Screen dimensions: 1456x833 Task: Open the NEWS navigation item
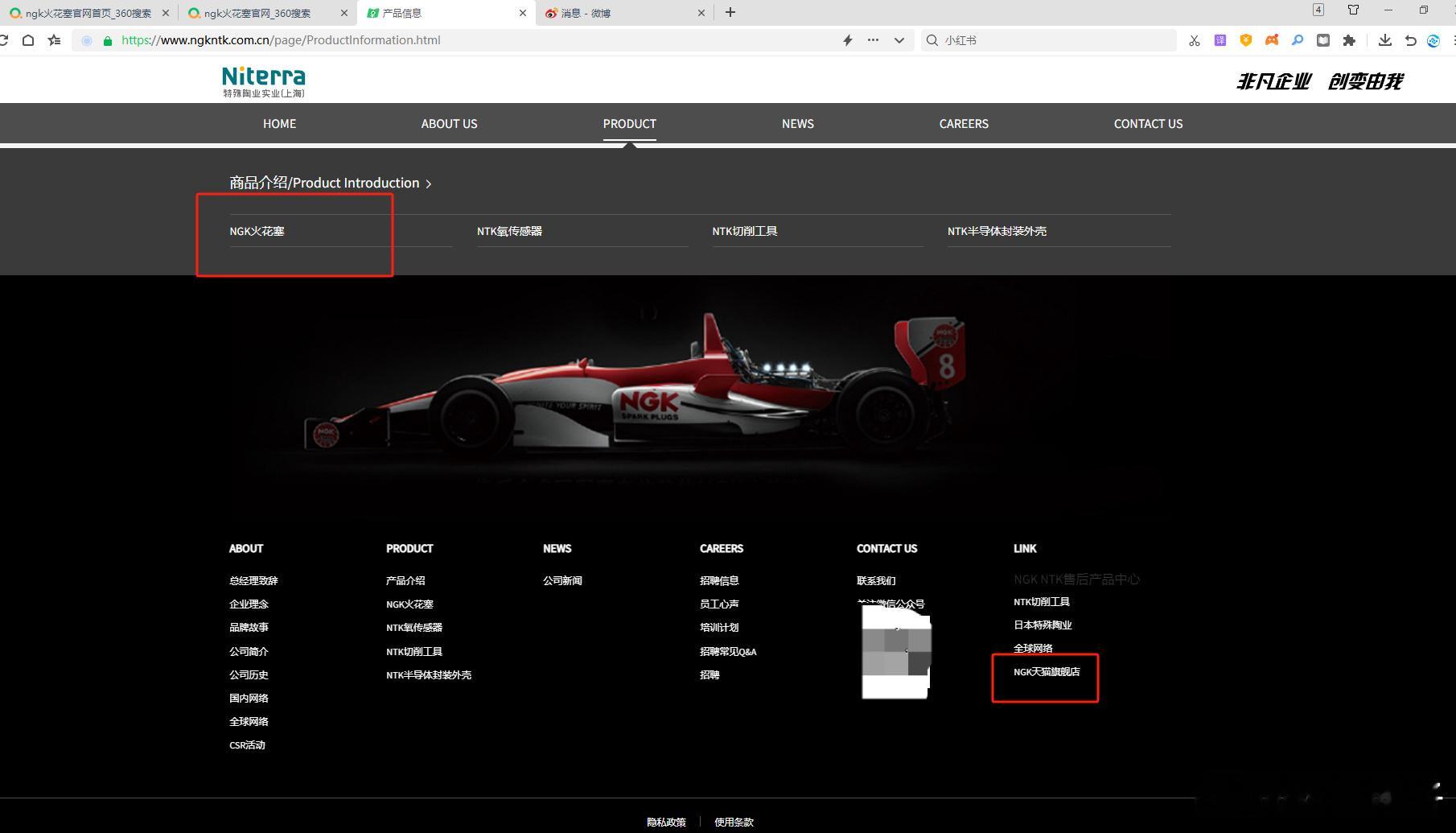(798, 123)
